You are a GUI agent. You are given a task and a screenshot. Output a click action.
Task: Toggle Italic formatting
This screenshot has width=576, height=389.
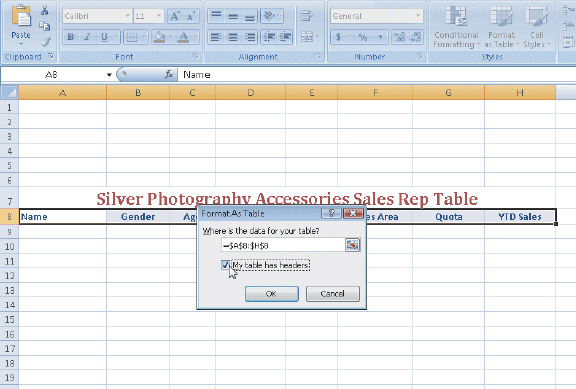pos(87,37)
